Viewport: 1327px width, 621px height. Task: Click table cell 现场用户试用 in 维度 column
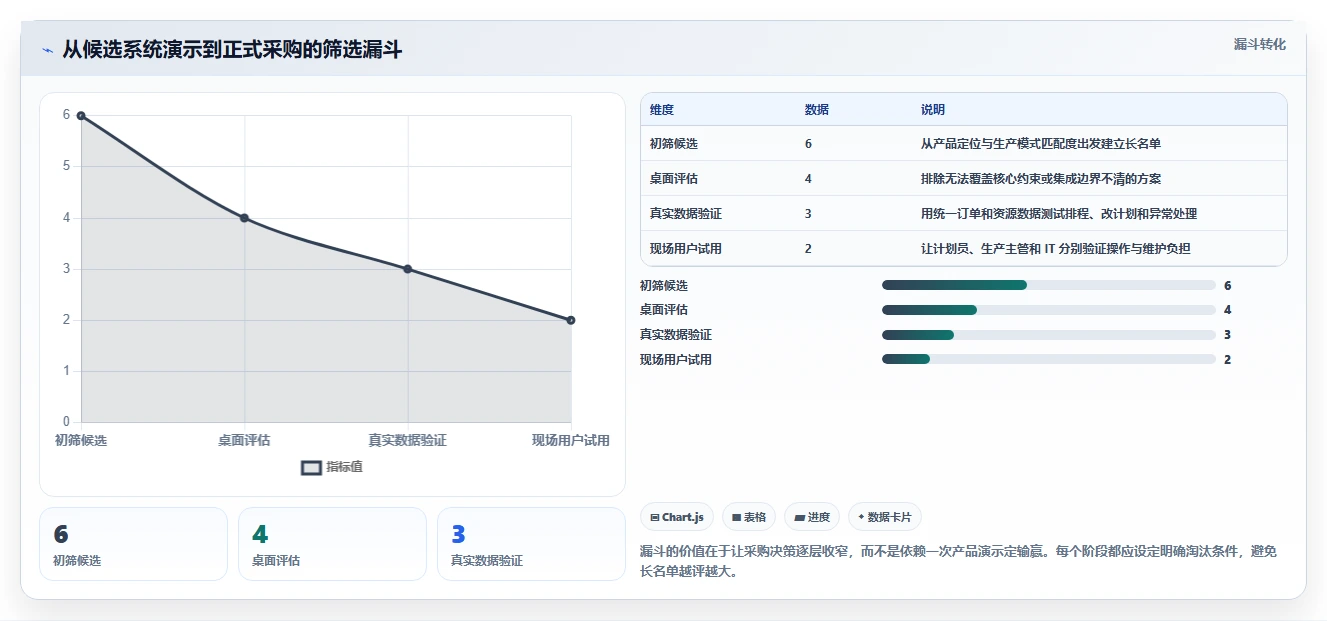pos(686,249)
